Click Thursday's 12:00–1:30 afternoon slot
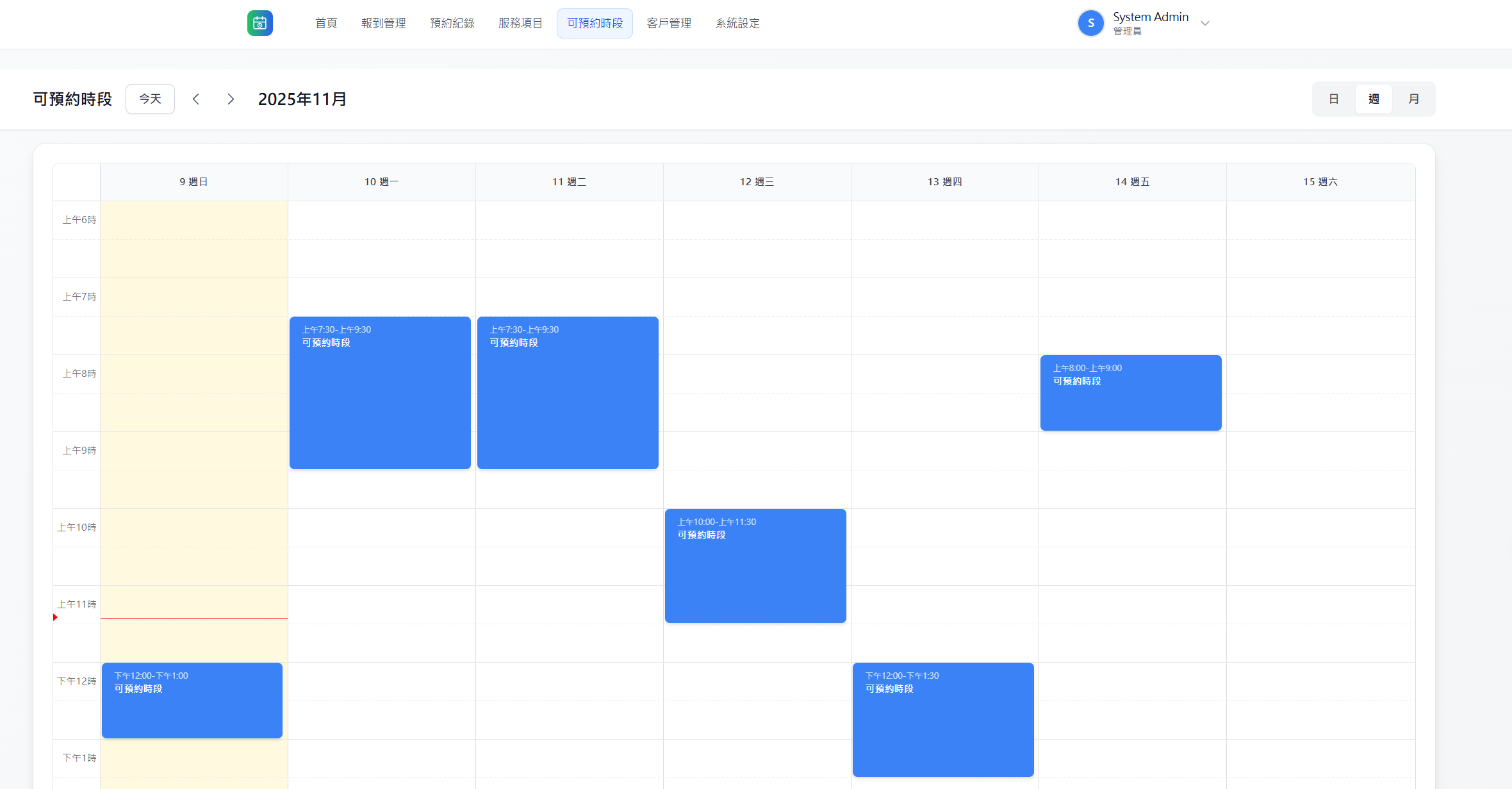Image resolution: width=1512 pixels, height=789 pixels. (x=943, y=720)
